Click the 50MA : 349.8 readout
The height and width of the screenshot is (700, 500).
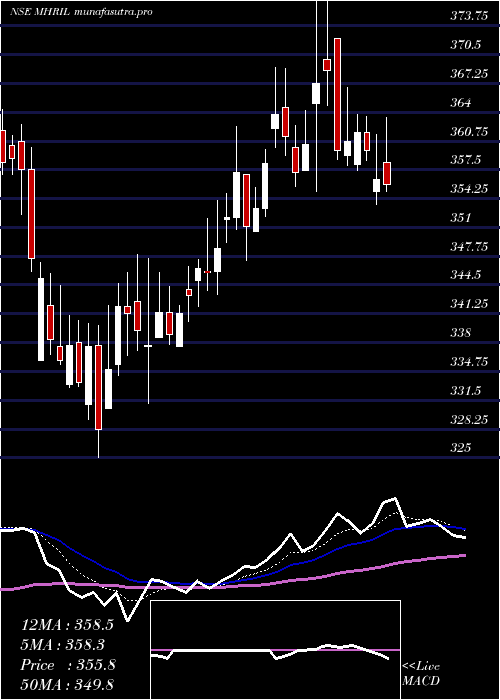coord(67,685)
